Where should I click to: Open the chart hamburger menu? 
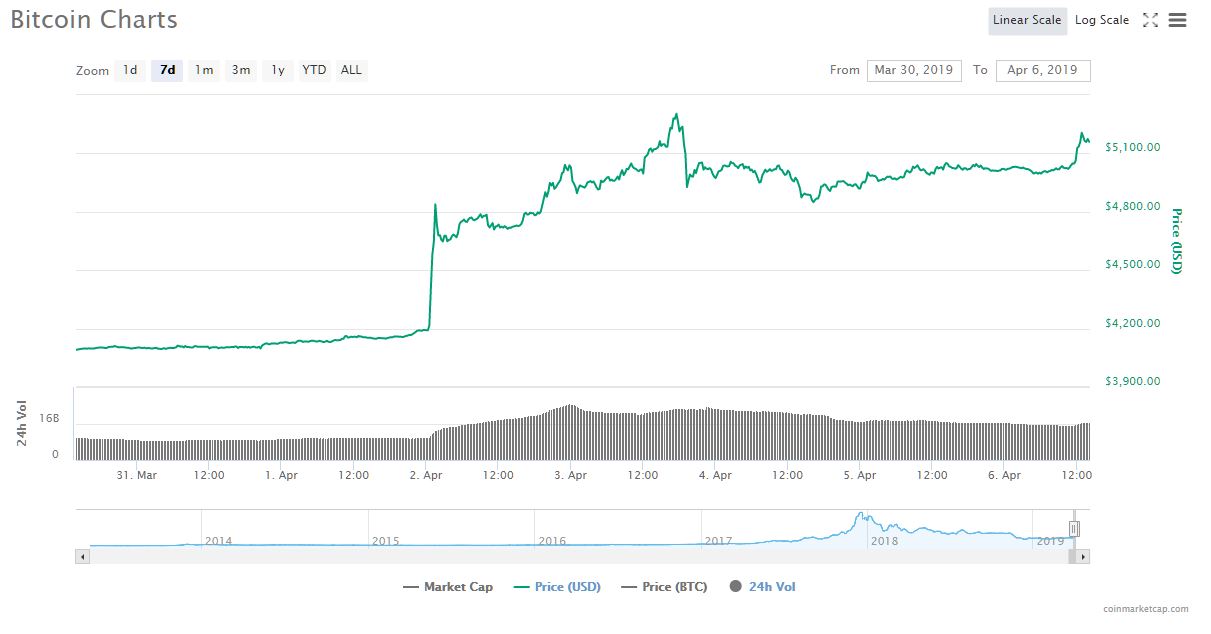coord(1178,19)
